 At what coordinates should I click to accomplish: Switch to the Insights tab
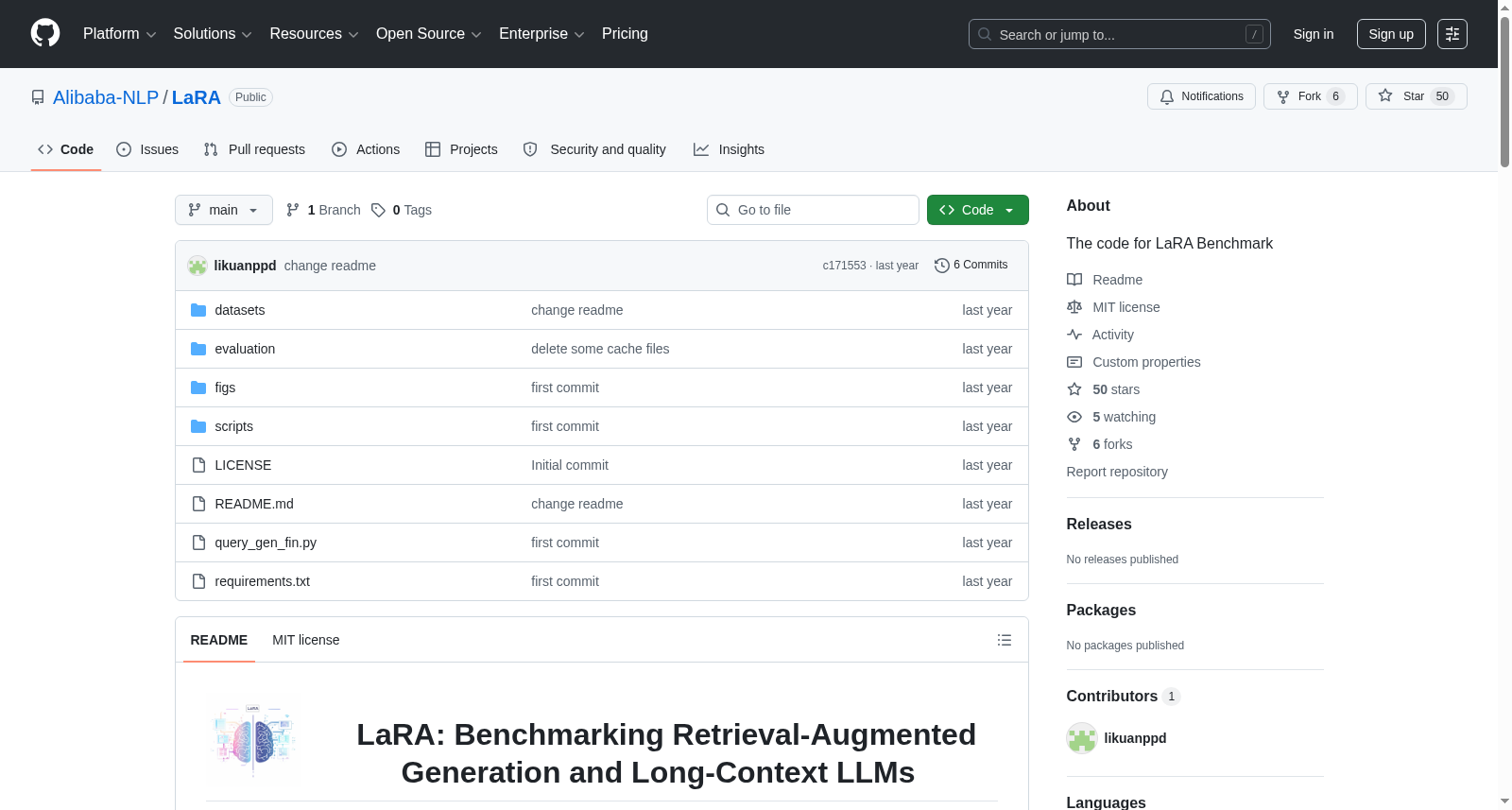coord(729,149)
